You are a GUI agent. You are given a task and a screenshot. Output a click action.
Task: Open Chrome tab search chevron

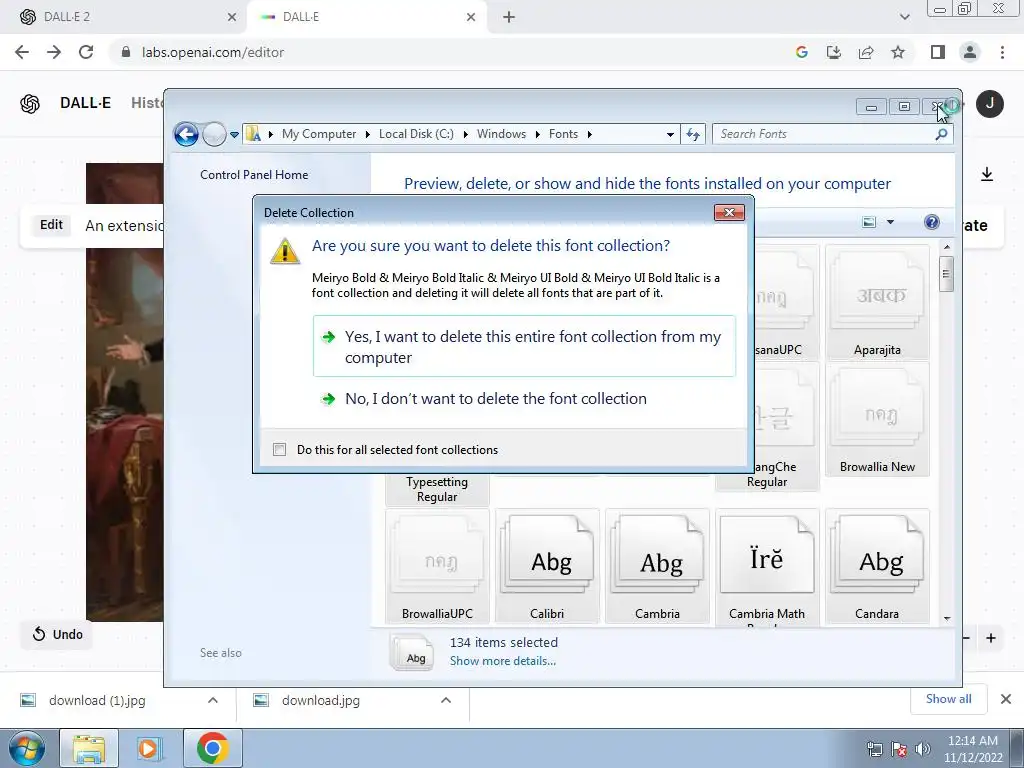click(x=904, y=17)
